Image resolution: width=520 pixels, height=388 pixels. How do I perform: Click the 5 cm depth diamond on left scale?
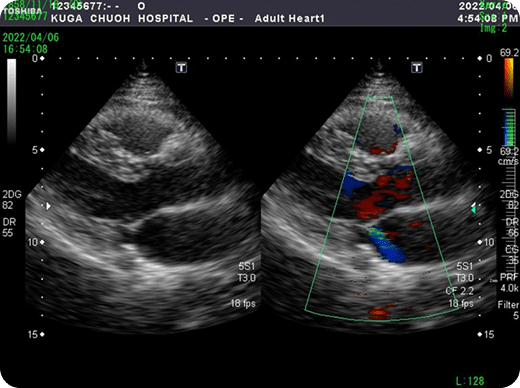pos(42,150)
